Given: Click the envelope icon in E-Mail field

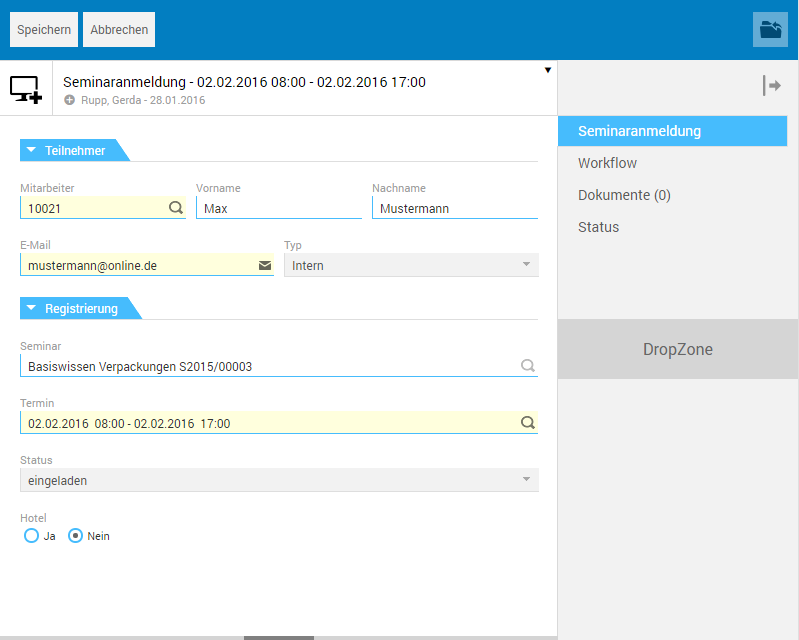Looking at the screenshot, I should pyautogui.click(x=265, y=266).
